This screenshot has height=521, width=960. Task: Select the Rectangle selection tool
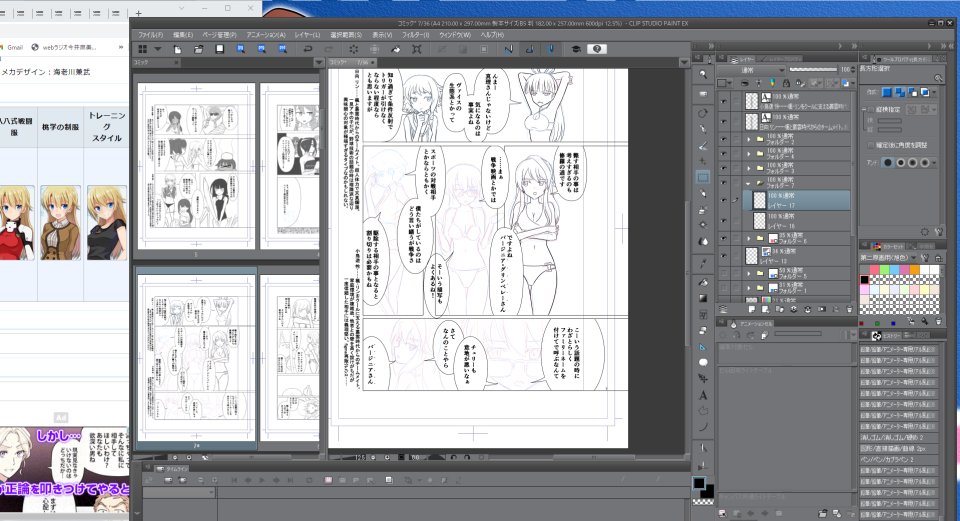tap(703, 177)
